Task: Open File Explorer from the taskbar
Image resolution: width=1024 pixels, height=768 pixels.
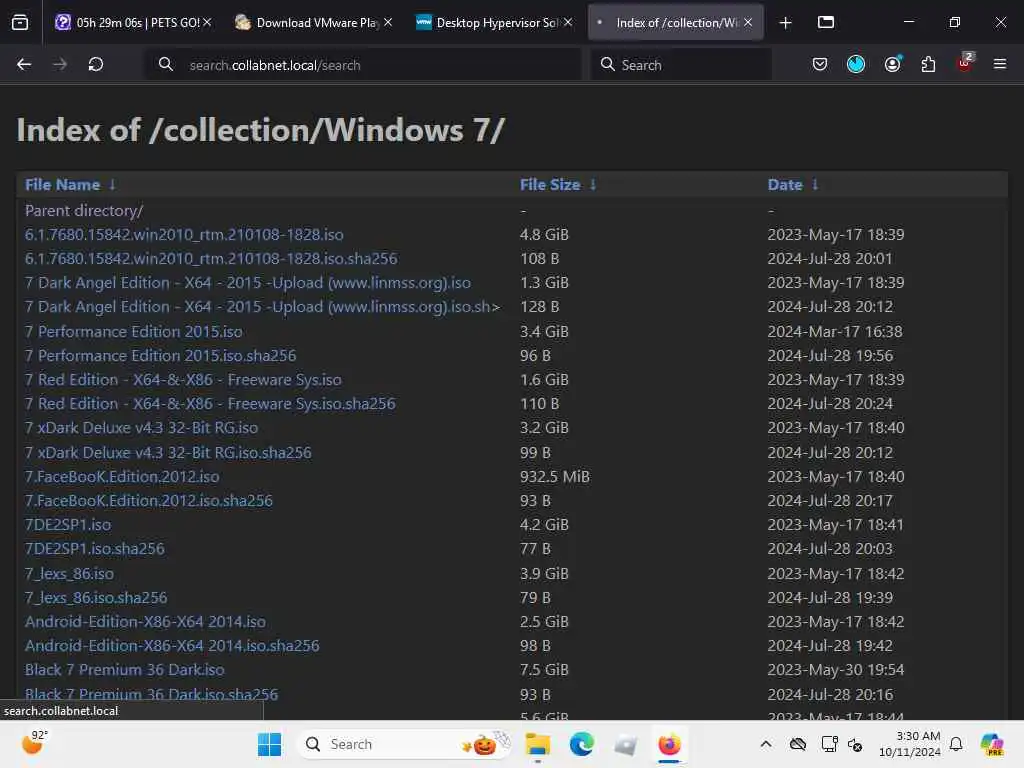Action: click(x=538, y=744)
